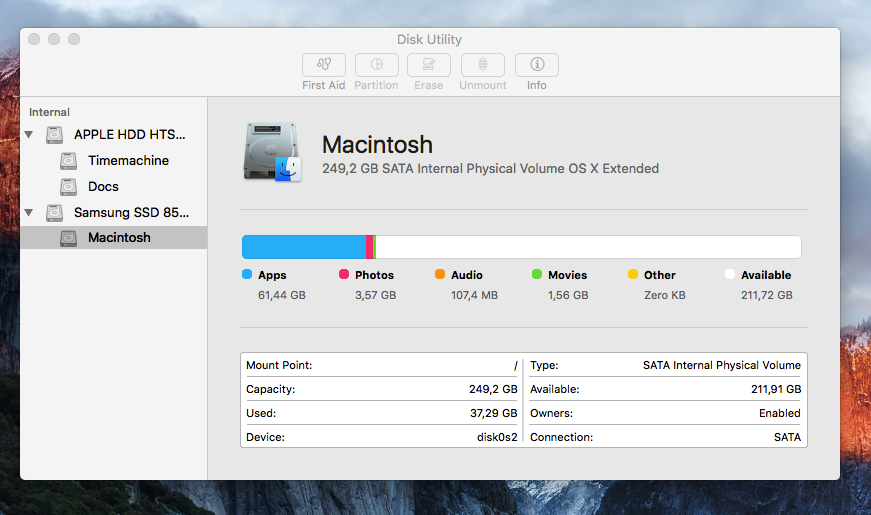Viewport: 871px width, 515px height.
Task: Click the APPLE HDD drive icon
Action: (54, 134)
